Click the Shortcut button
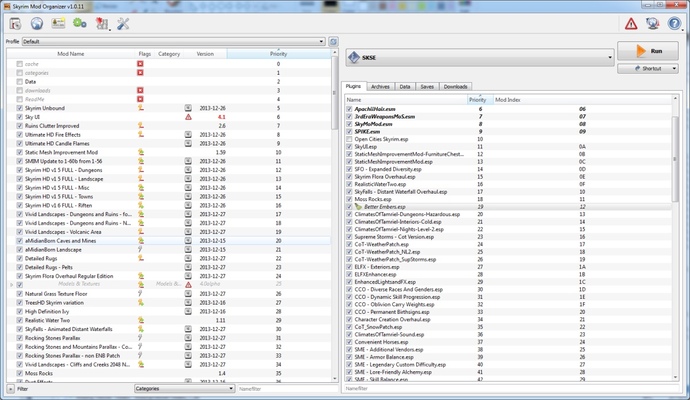Image resolution: width=690 pixels, height=400 pixels. [648, 69]
